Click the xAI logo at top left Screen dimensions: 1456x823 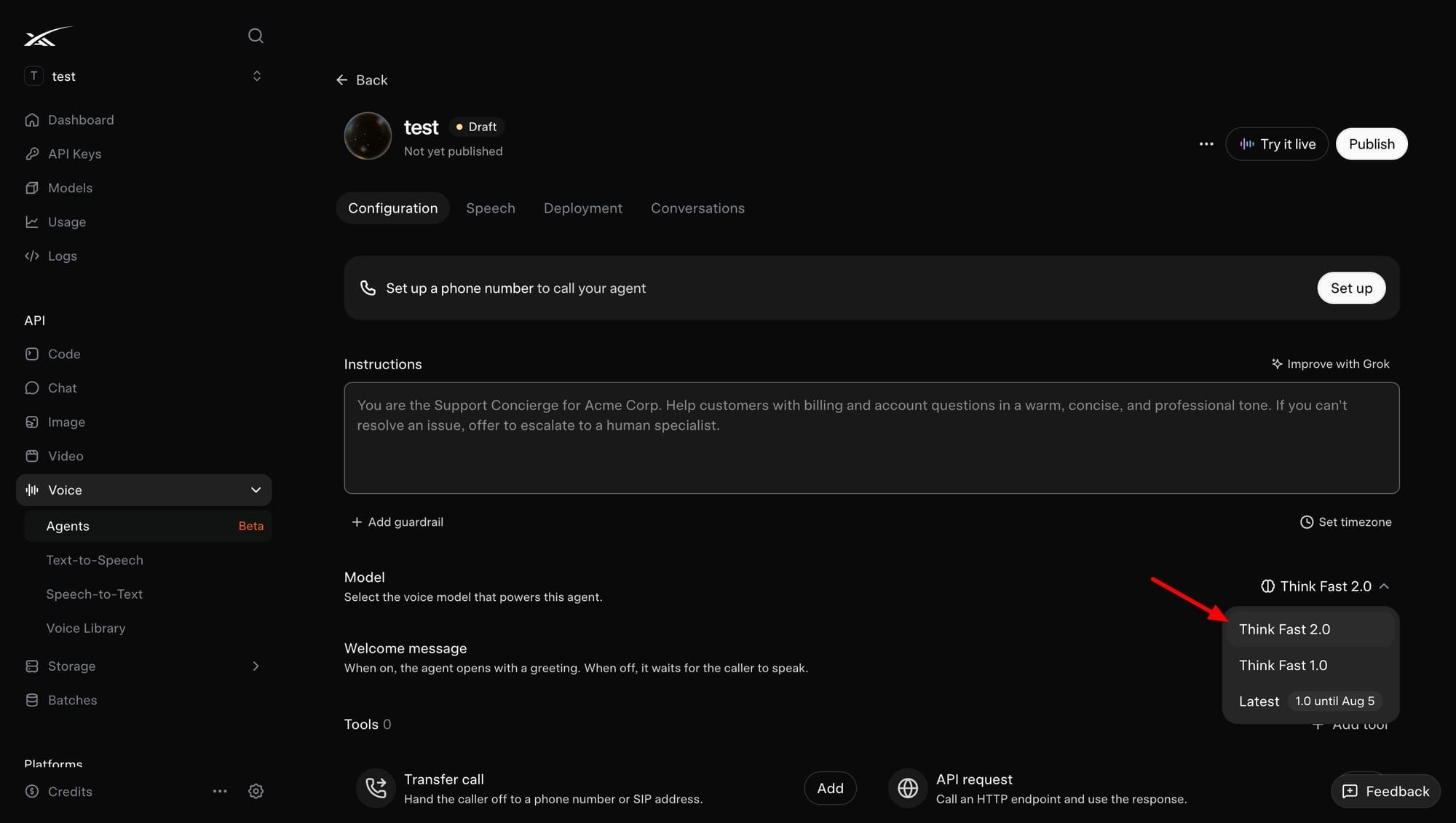[48, 36]
